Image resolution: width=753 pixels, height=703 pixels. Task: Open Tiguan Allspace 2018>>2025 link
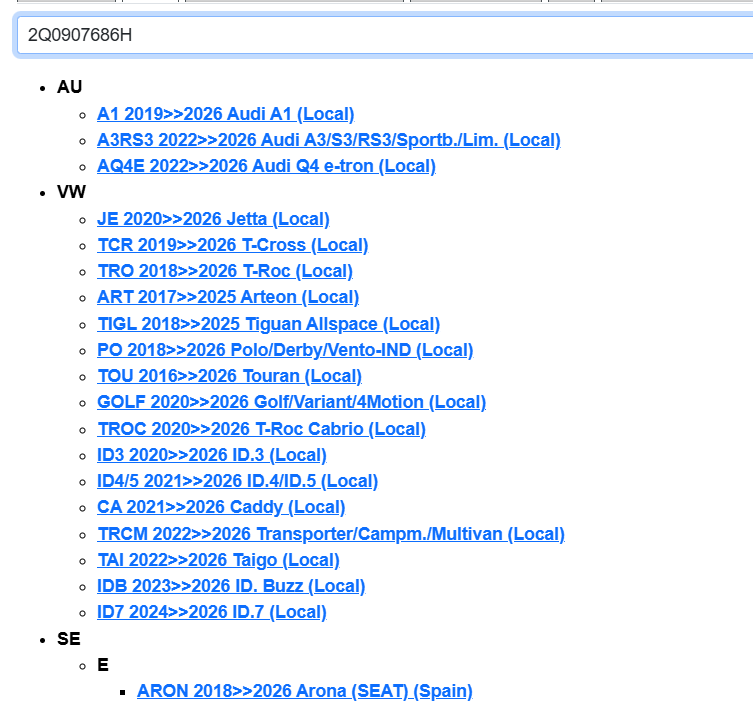point(268,324)
